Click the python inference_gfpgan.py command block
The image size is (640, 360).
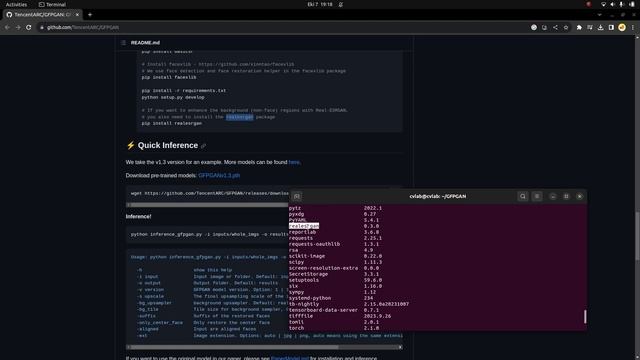[207, 235]
